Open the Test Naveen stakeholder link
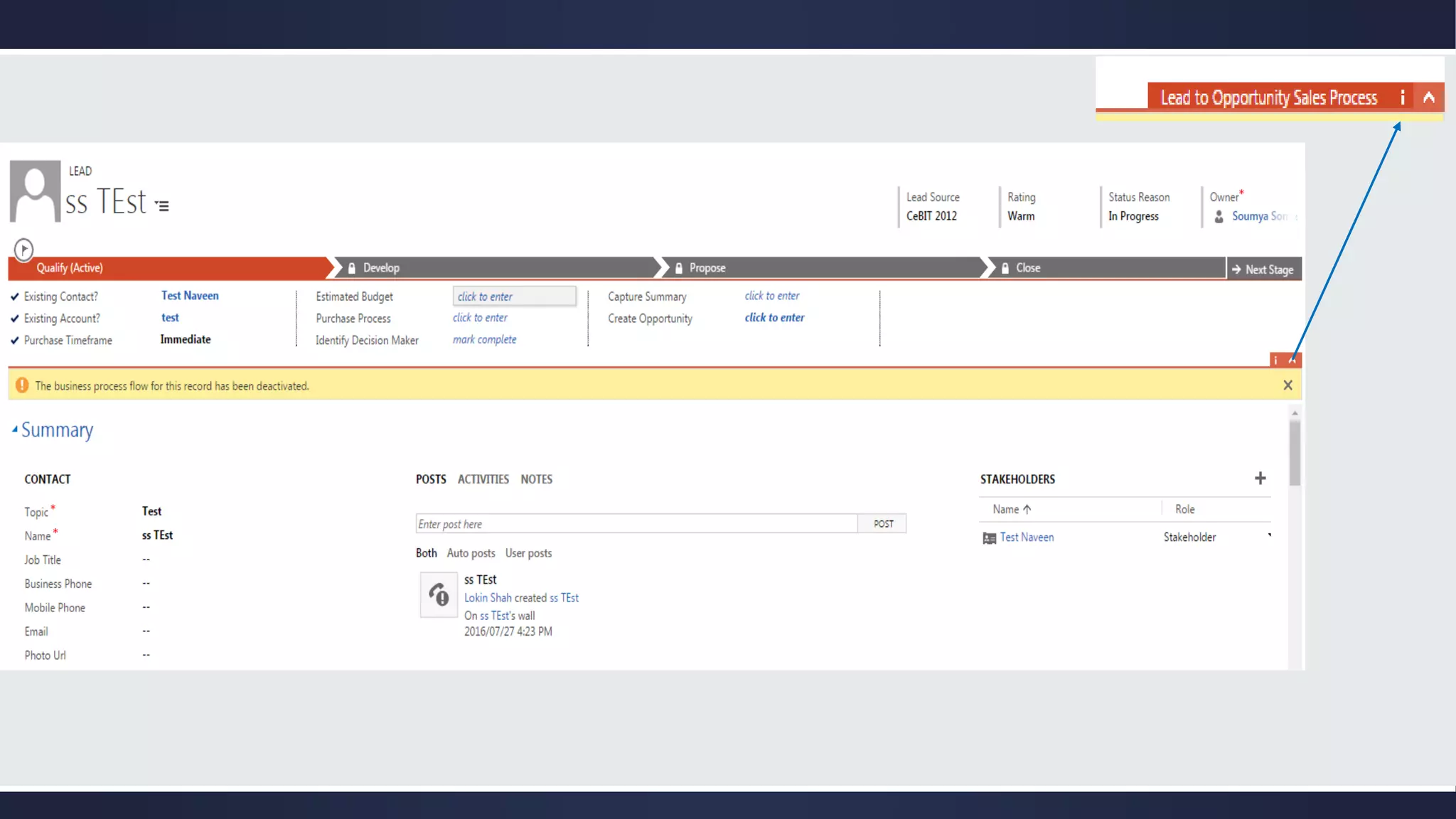The height and width of the screenshot is (819, 1456). tap(1027, 537)
